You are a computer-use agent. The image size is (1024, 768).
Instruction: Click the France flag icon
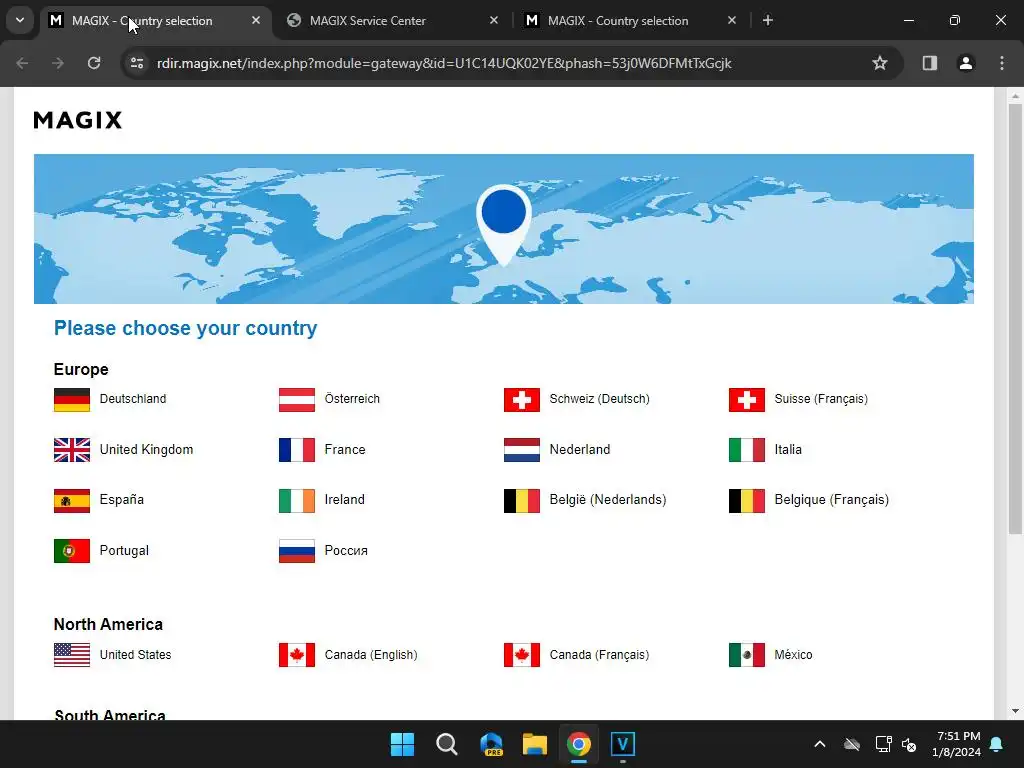pos(296,450)
